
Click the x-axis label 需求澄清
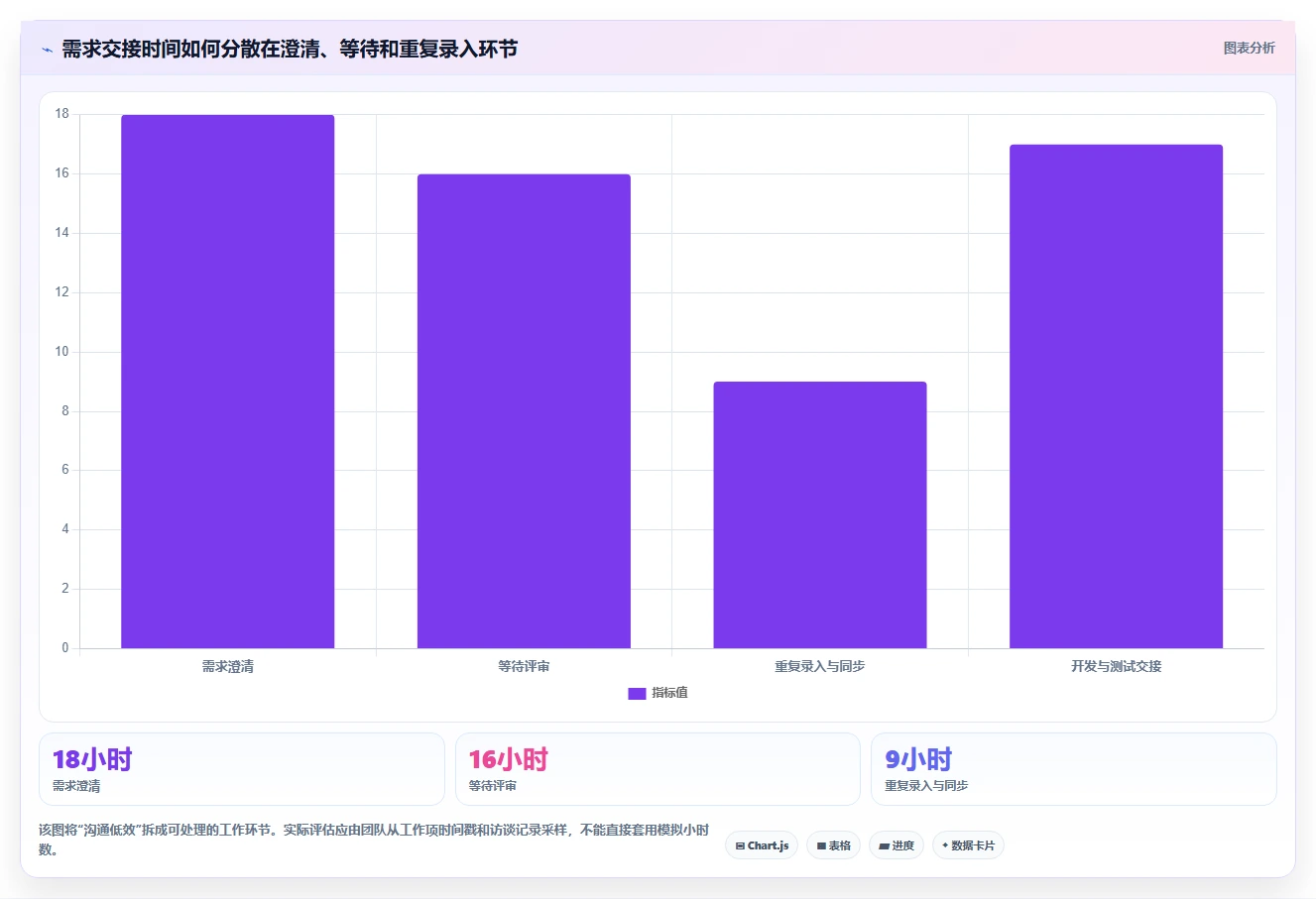(228, 666)
